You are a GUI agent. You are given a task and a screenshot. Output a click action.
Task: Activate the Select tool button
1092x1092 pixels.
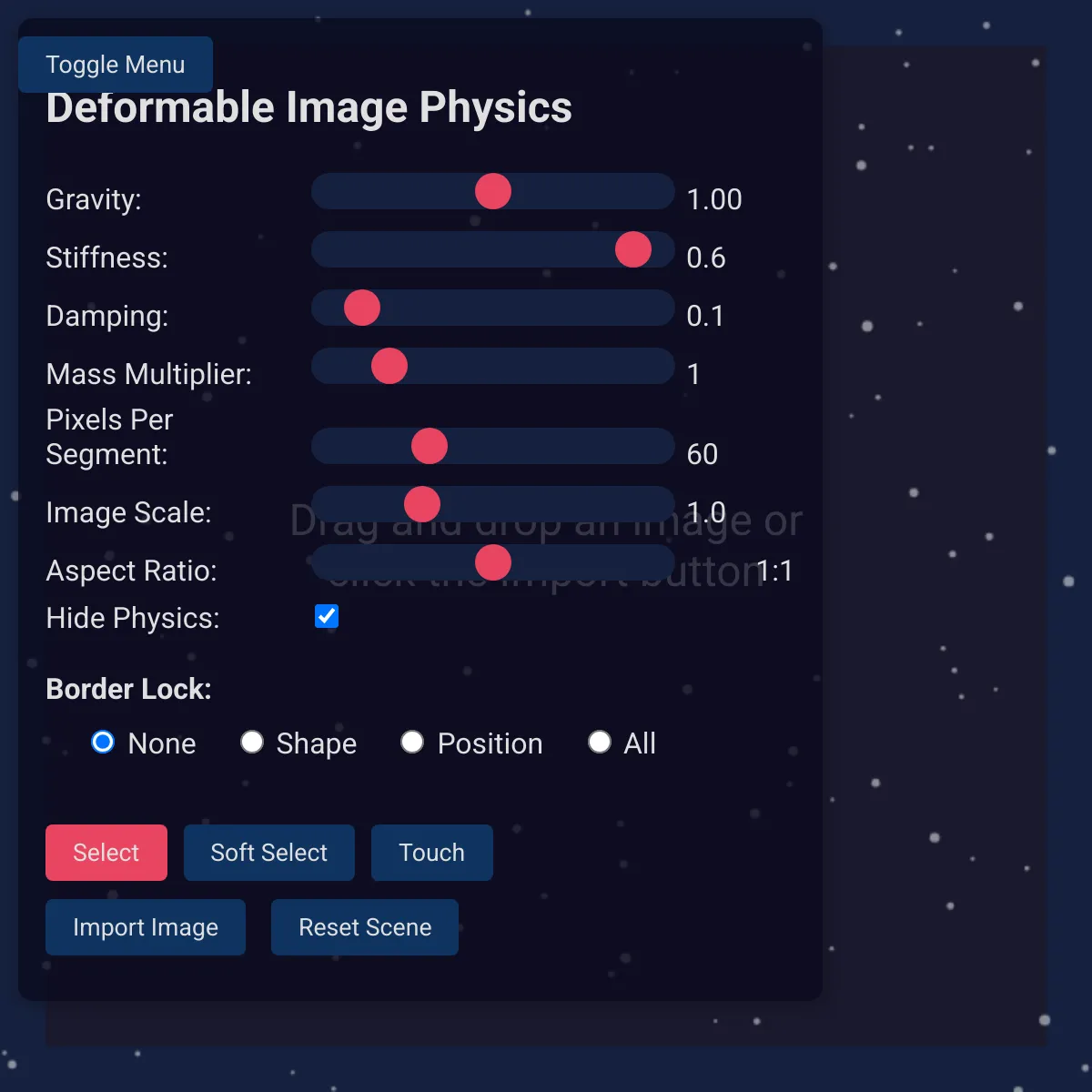tap(106, 853)
